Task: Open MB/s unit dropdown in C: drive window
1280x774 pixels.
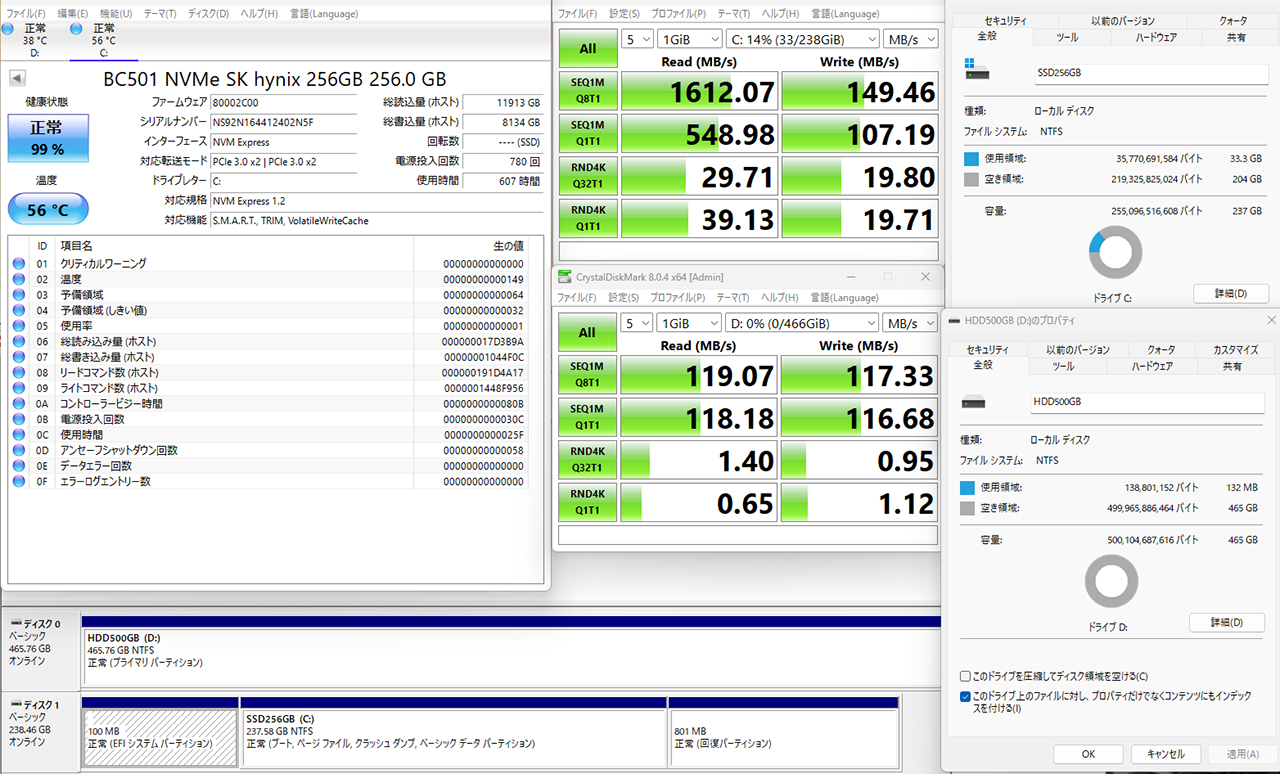Action: (910, 39)
